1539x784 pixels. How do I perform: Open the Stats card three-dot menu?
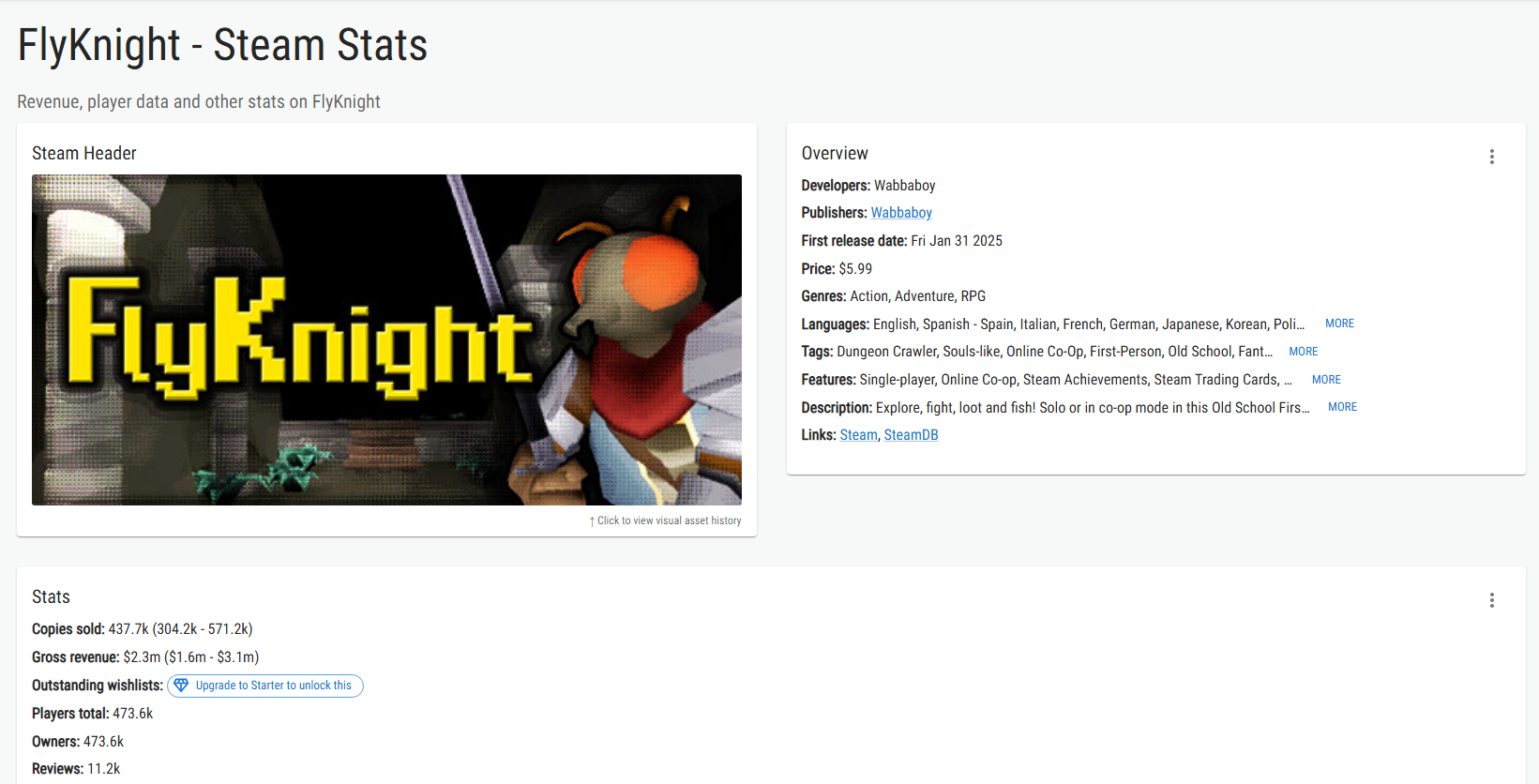coord(1491,600)
